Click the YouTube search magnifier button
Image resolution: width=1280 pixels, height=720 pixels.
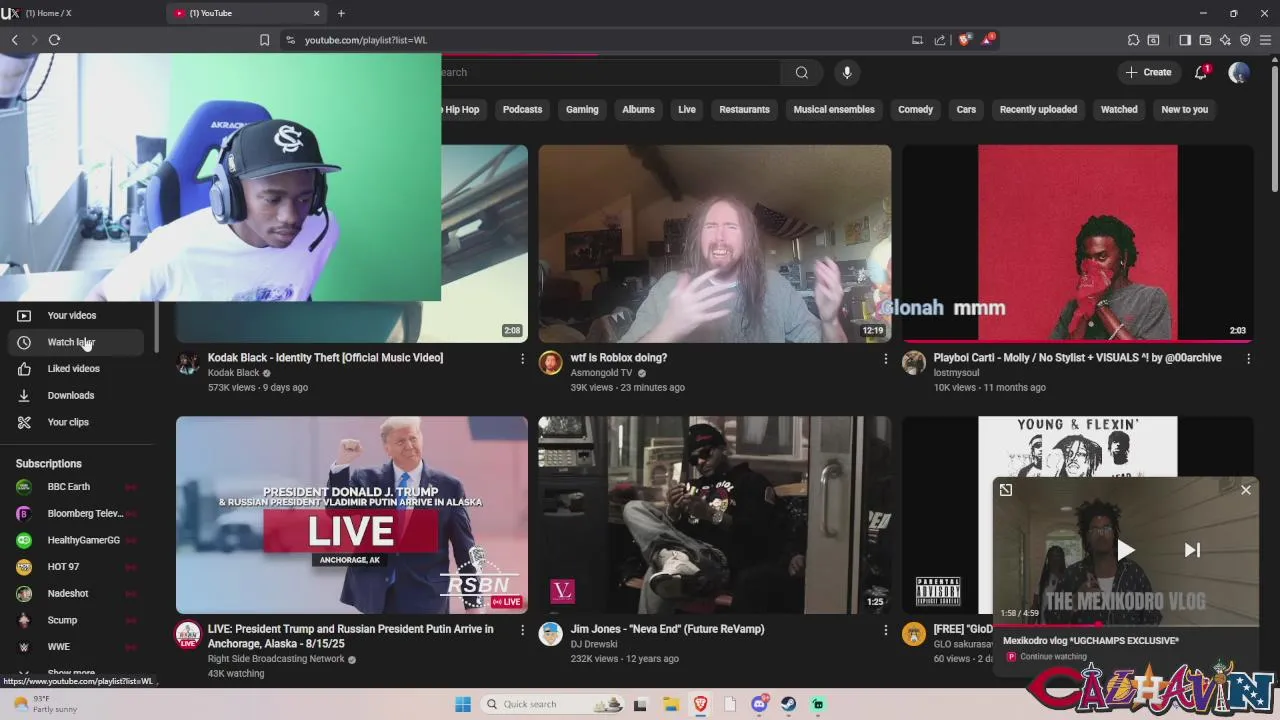pos(801,72)
